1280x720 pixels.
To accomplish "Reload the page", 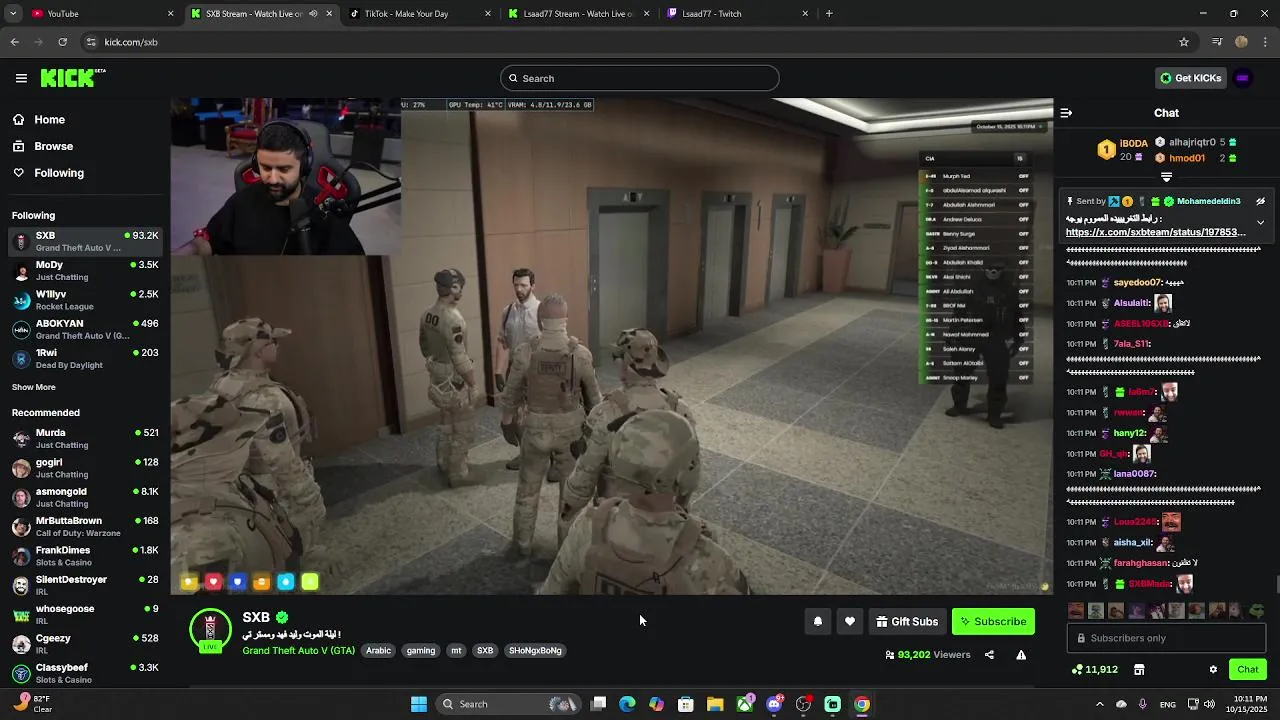I will 62,42.
